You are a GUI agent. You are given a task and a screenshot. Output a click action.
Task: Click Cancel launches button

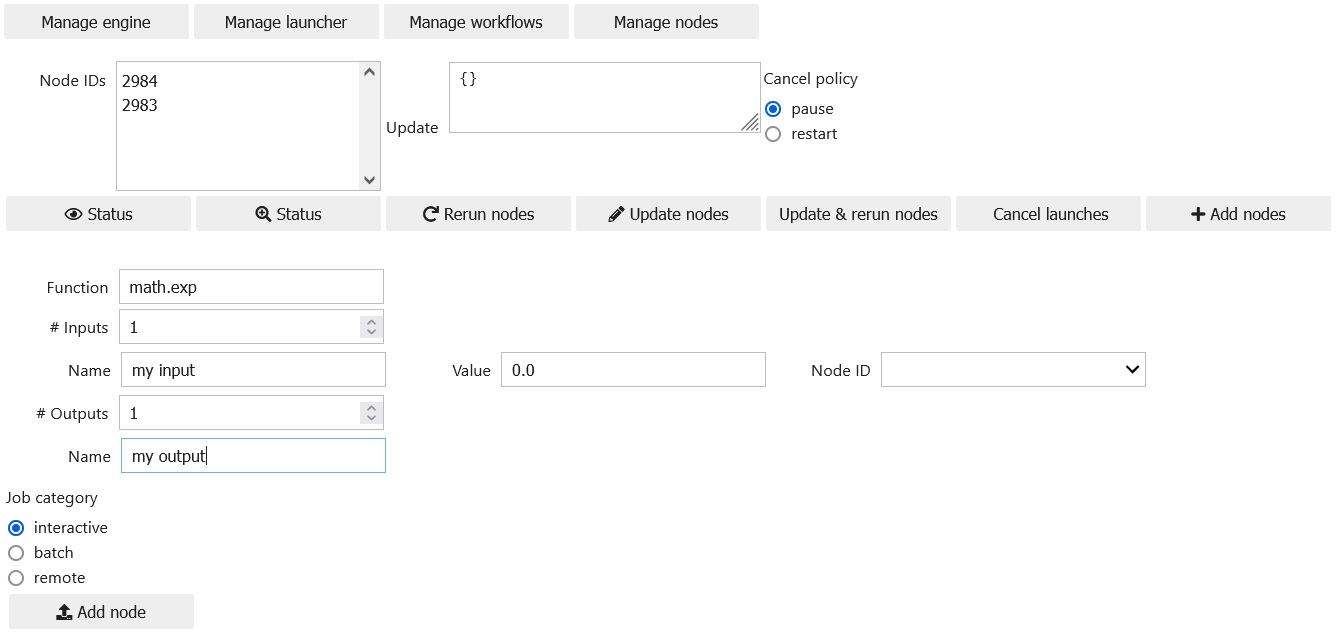1048,214
